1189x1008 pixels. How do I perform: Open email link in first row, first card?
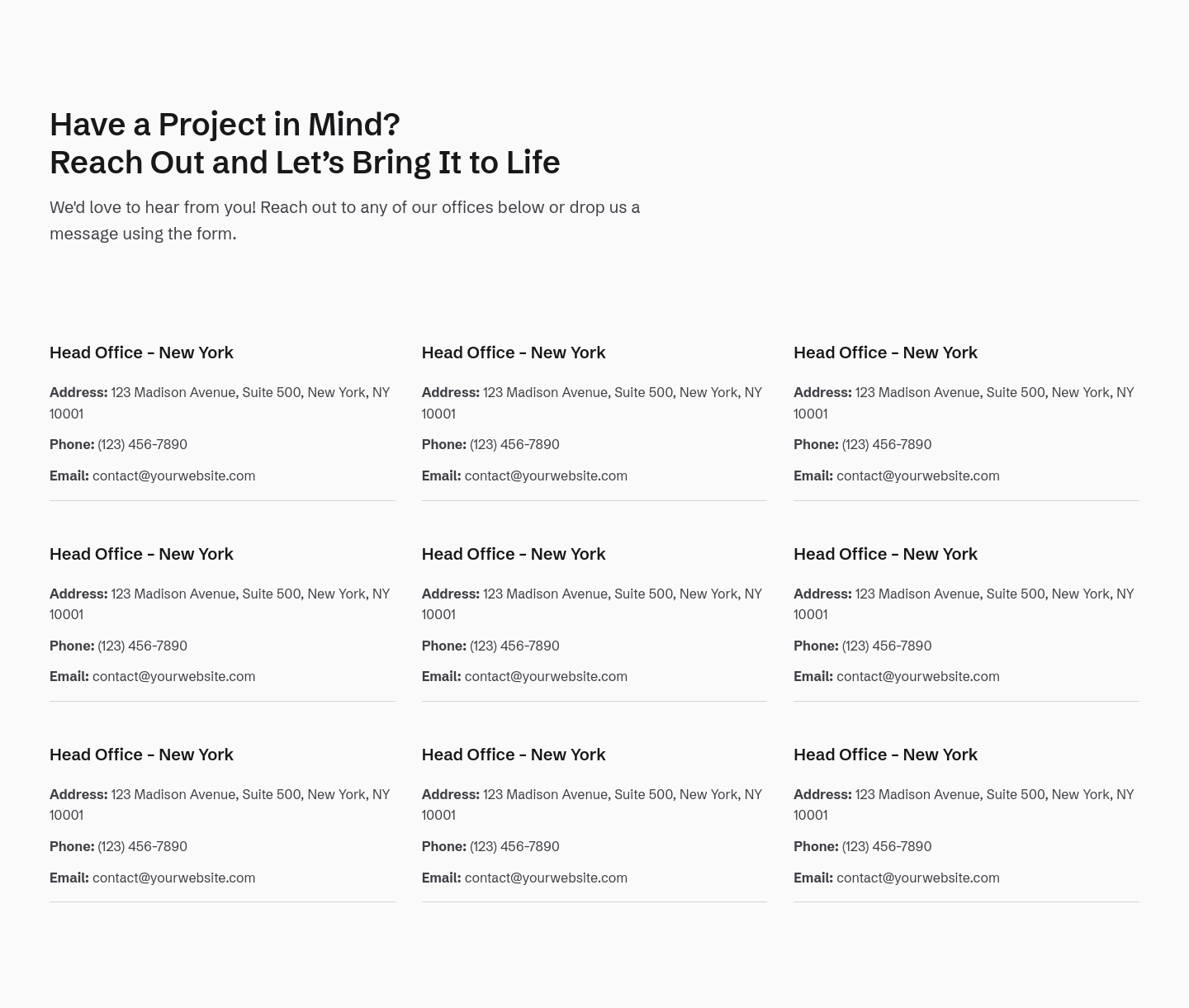(173, 476)
